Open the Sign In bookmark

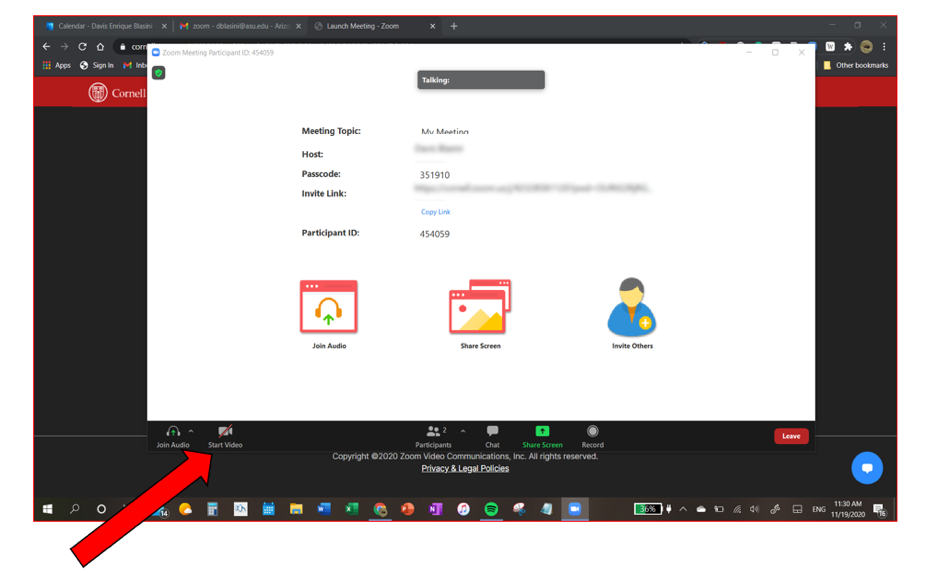pyautogui.click(x=97, y=65)
